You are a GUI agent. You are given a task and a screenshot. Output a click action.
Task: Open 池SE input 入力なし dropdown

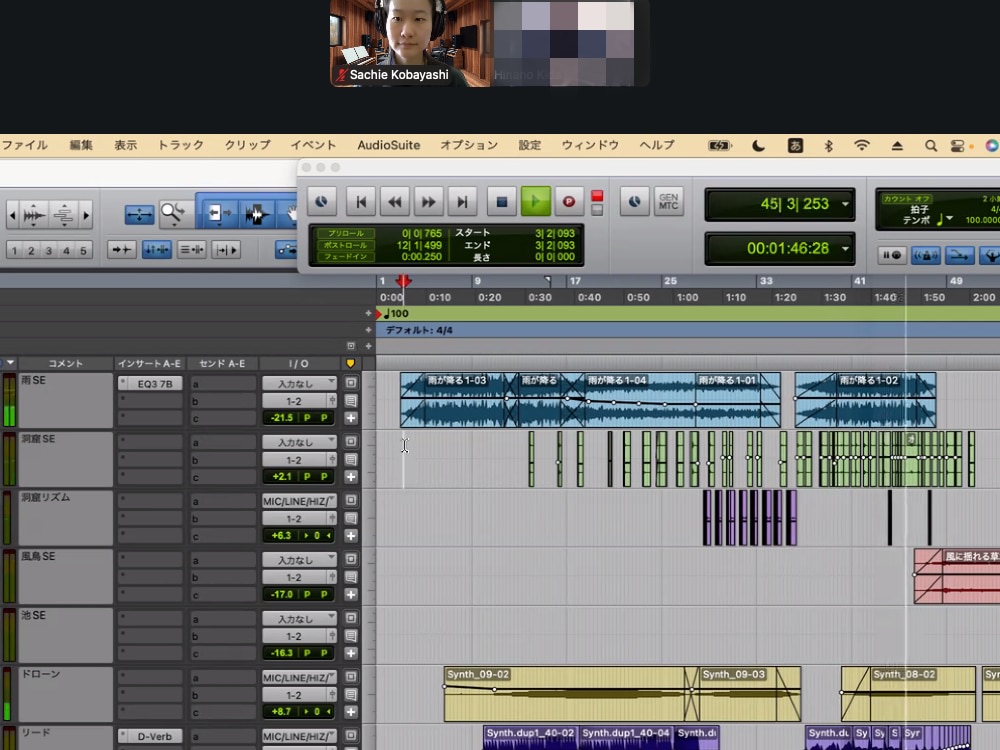[x=299, y=618]
